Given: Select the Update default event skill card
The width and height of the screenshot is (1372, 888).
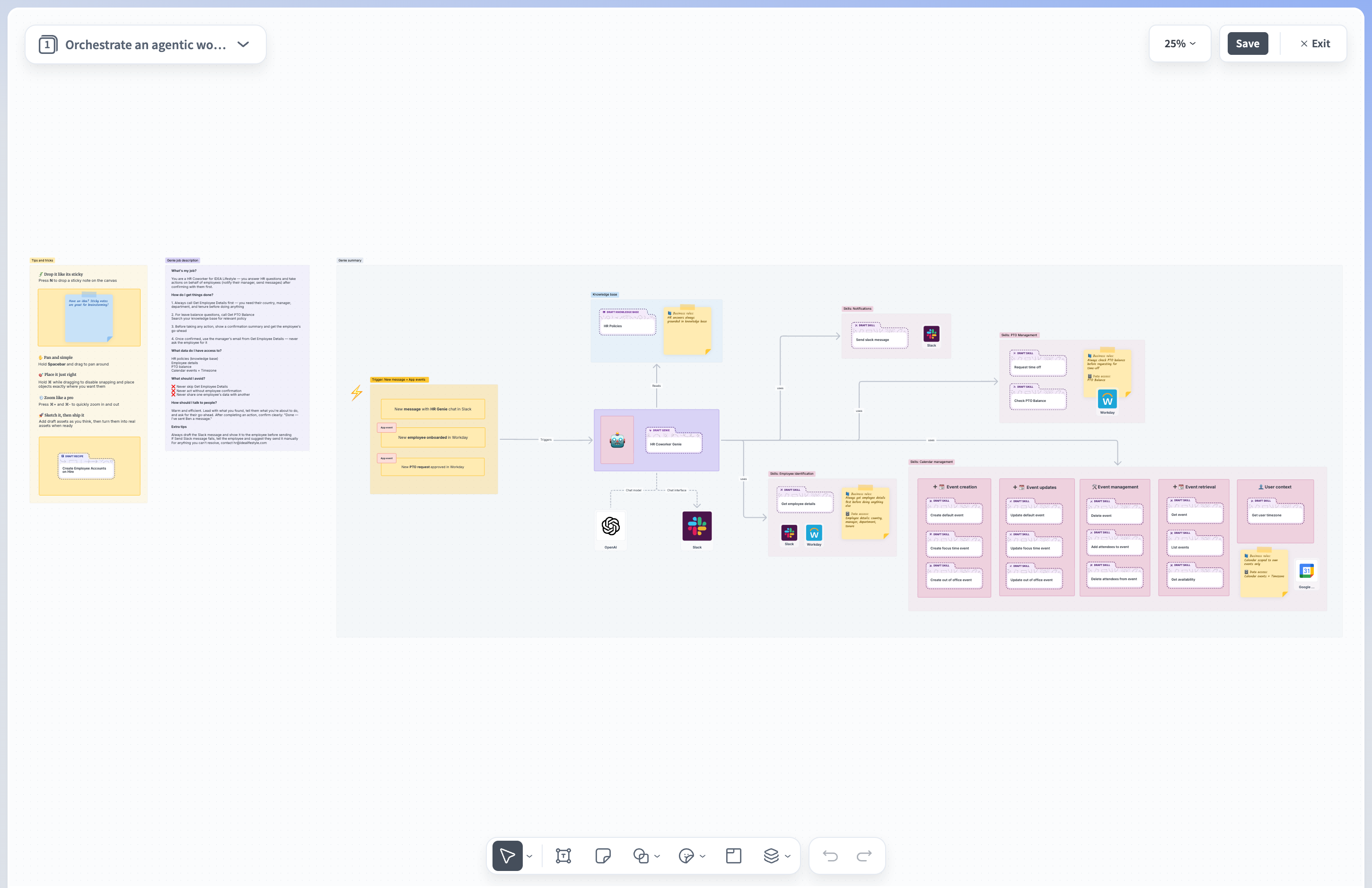Looking at the screenshot, I should [x=1034, y=511].
